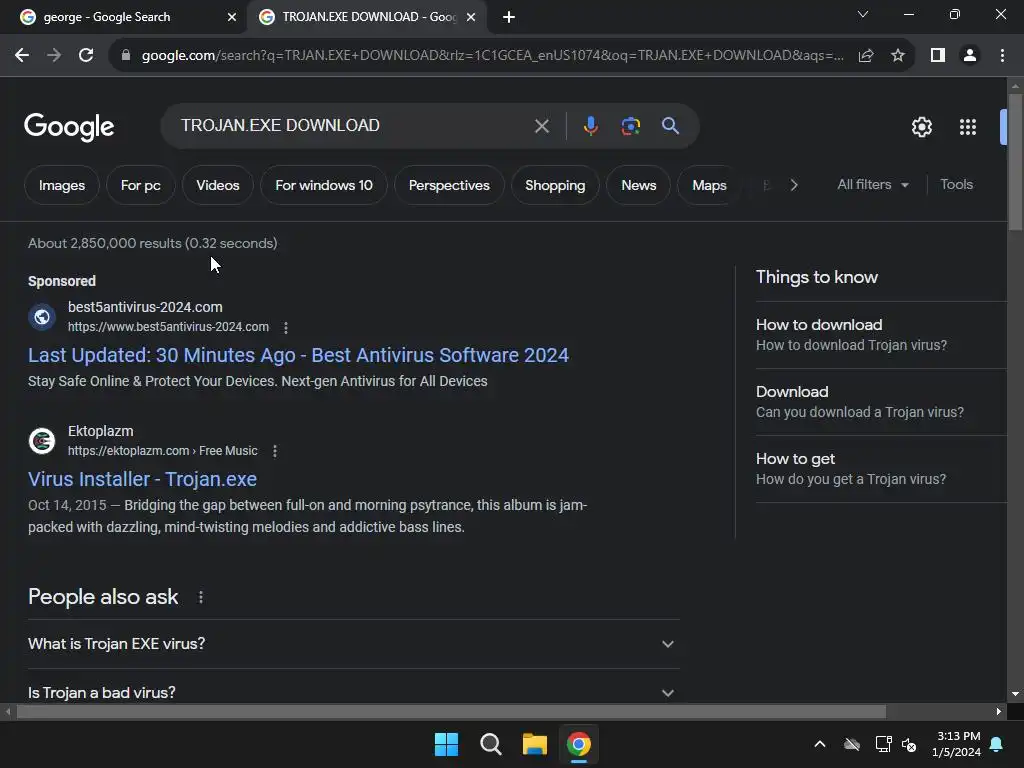Viewport: 1024px width, 768px height.
Task: Show more search filter chips
Action: (793, 185)
